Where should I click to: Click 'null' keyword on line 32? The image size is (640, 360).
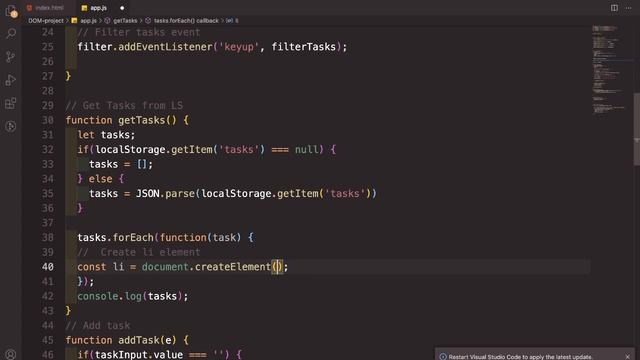click(306, 150)
